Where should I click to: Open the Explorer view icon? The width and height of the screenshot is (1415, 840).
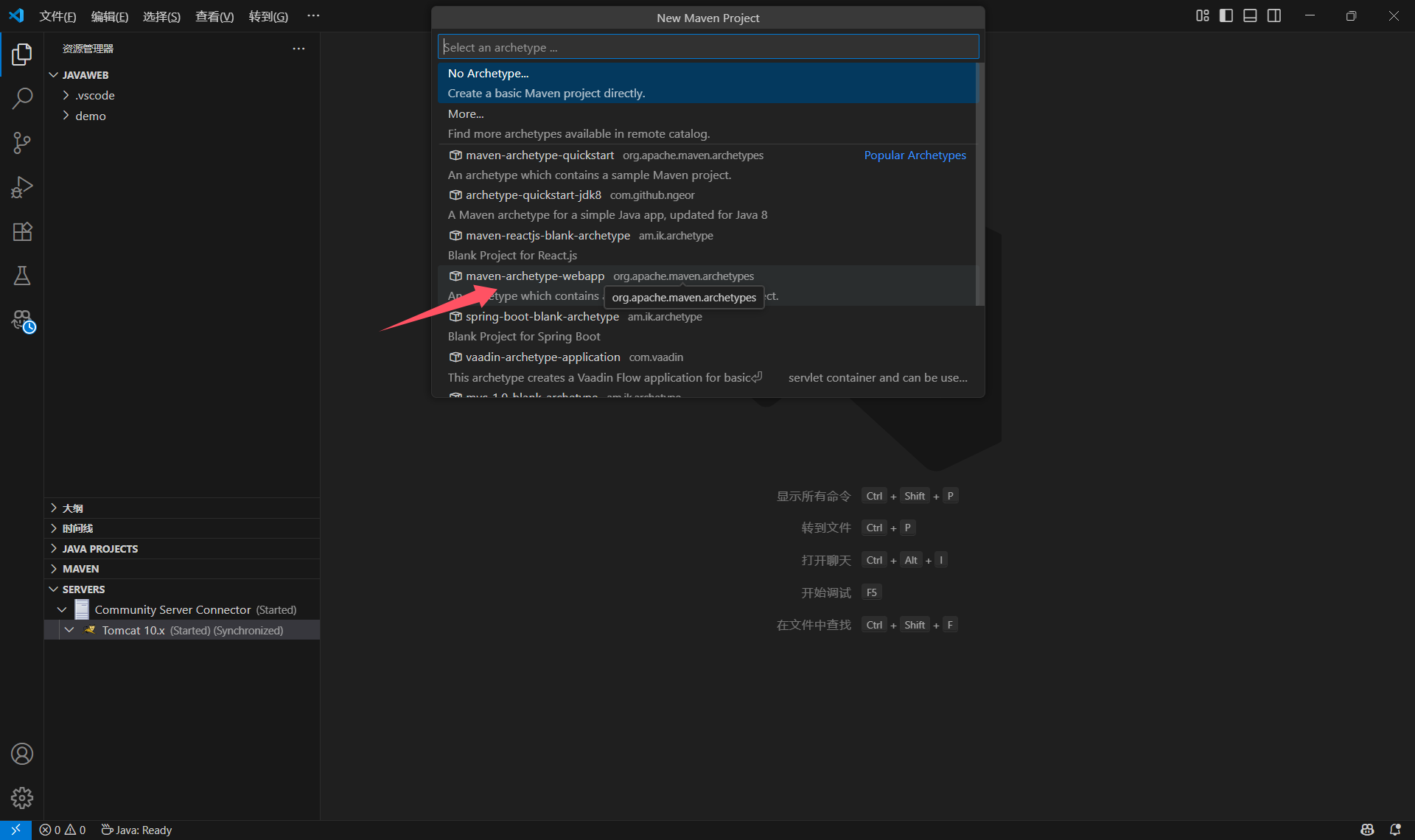(x=22, y=54)
